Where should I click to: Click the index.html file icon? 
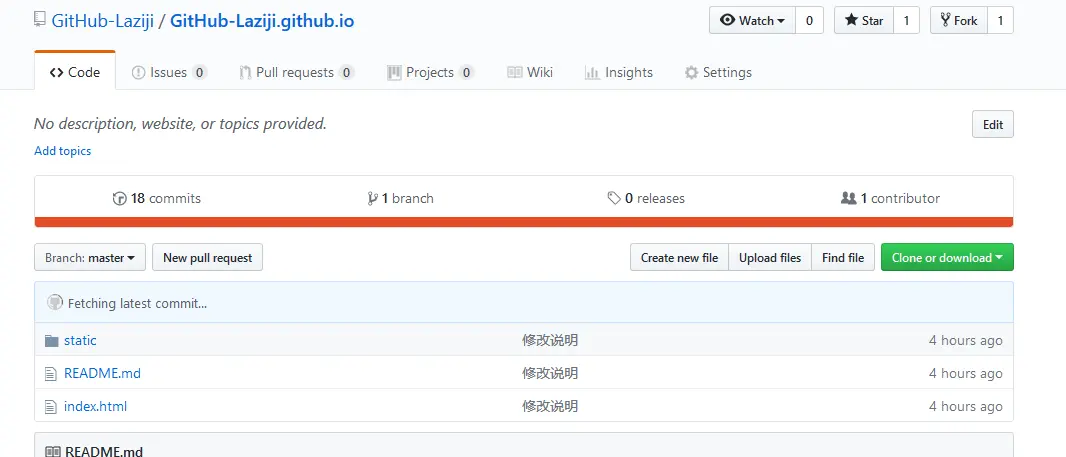point(50,407)
